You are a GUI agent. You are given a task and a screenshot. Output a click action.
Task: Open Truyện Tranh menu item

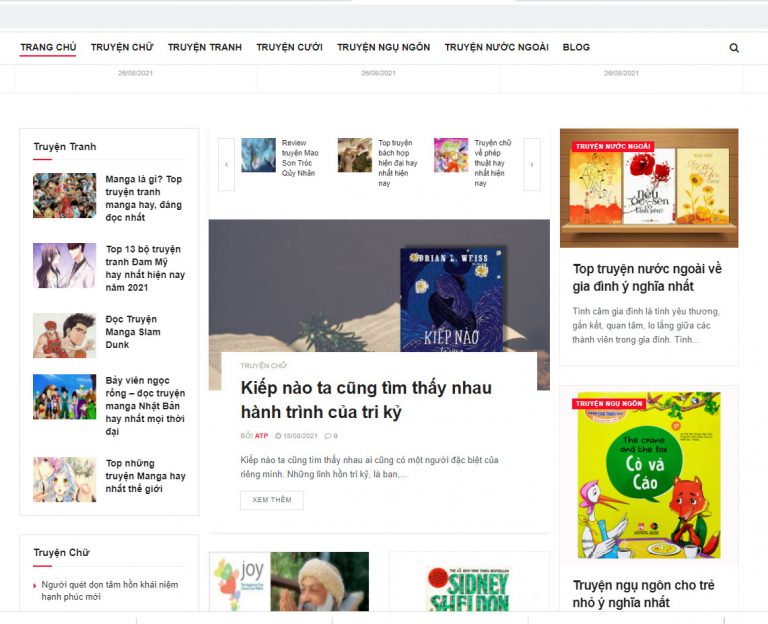pos(205,47)
